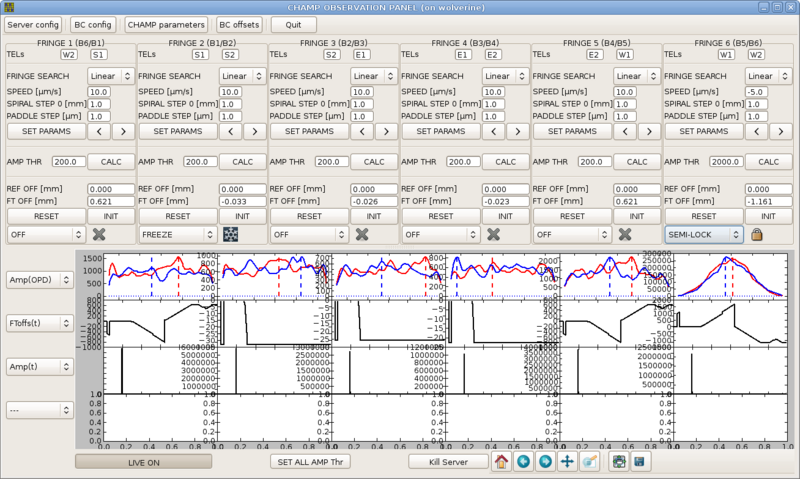This screenshot has height=479, width=800.
Task: Click the app icon in title bar
Action: tap(8, 7)
